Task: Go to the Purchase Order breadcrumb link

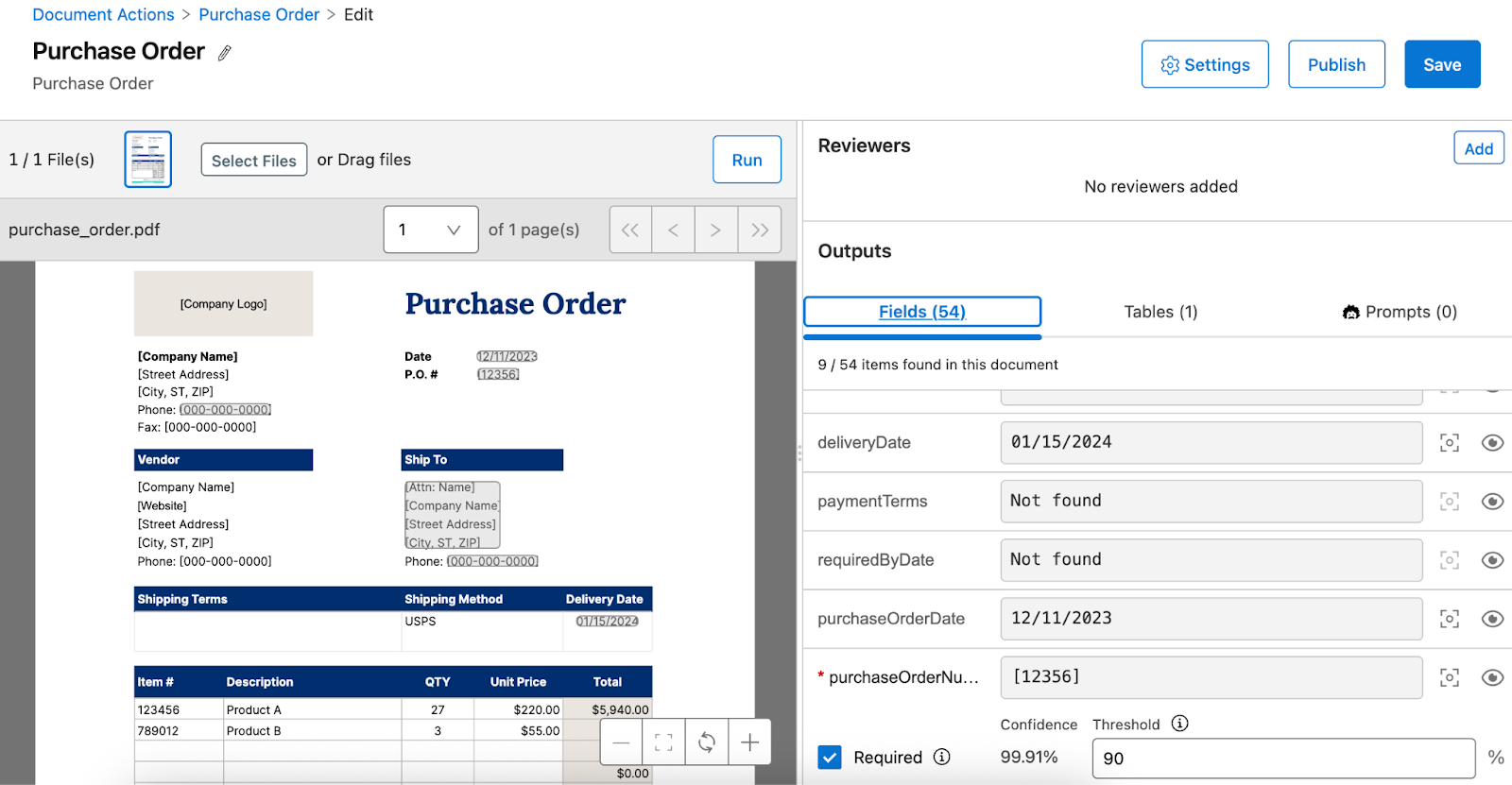Action: pos(259,14)
